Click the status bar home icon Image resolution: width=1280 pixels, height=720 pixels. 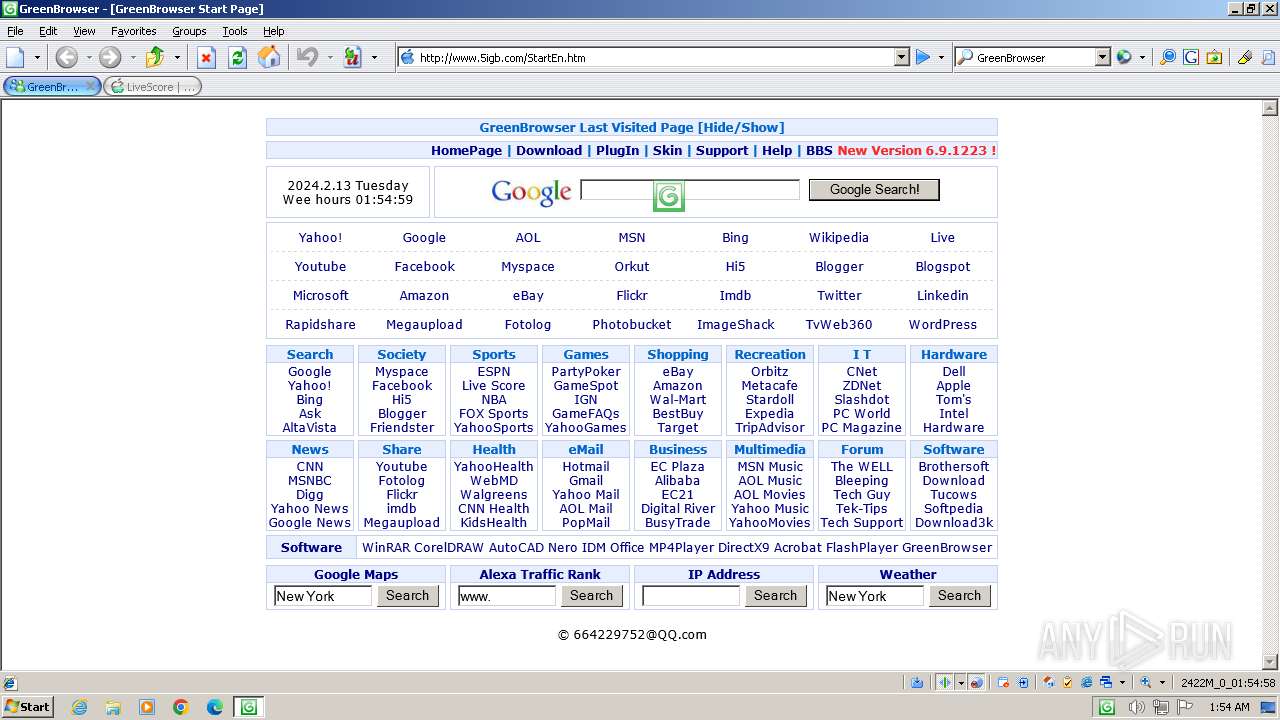tap(1048, 682)
